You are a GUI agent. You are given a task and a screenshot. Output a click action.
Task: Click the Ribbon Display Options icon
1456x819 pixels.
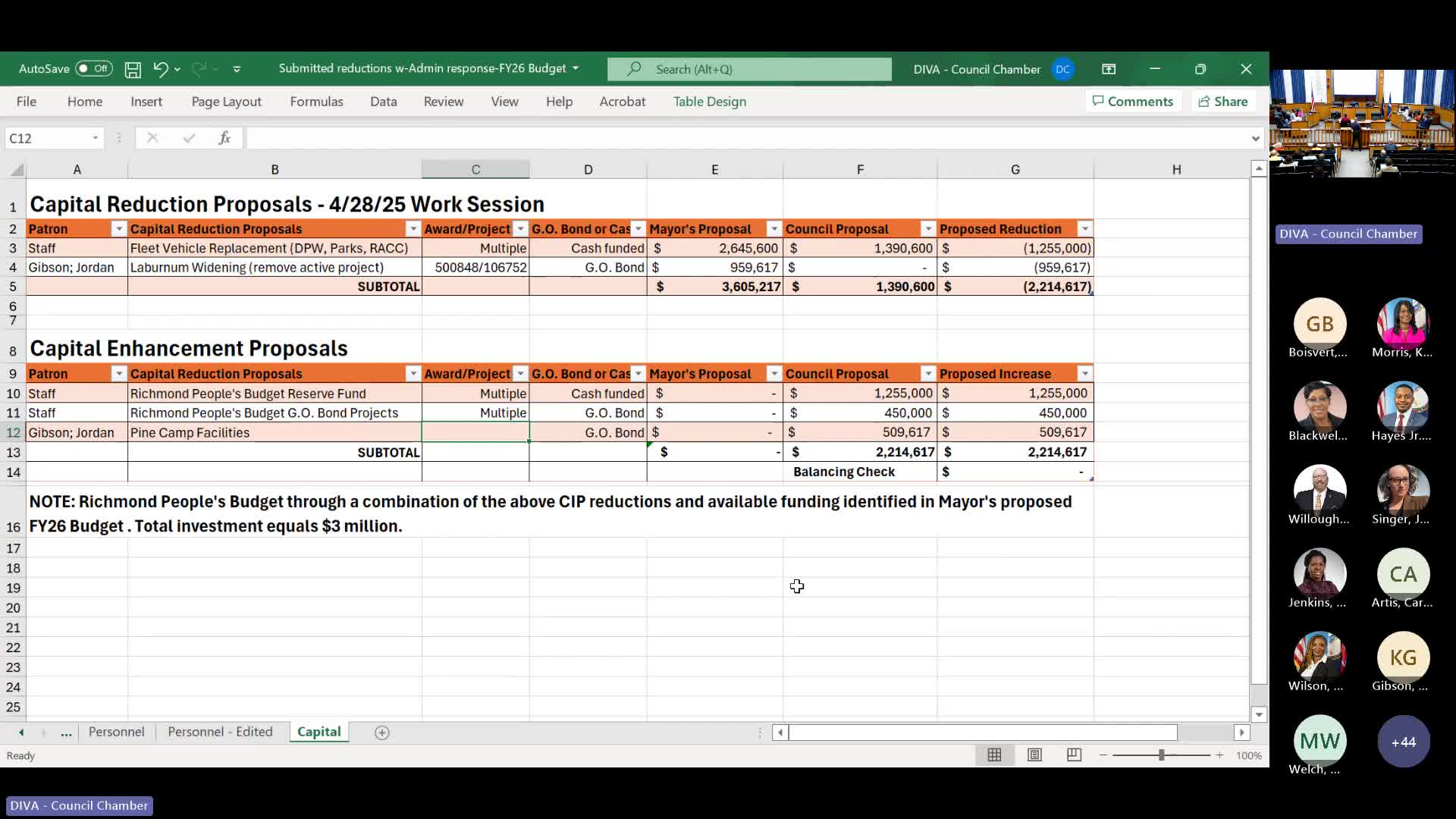tap(1109, 69)
